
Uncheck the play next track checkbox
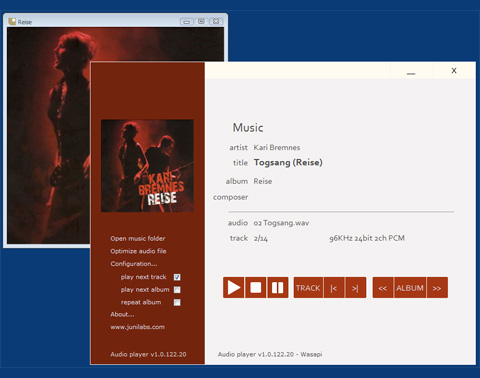click(177, 277)
